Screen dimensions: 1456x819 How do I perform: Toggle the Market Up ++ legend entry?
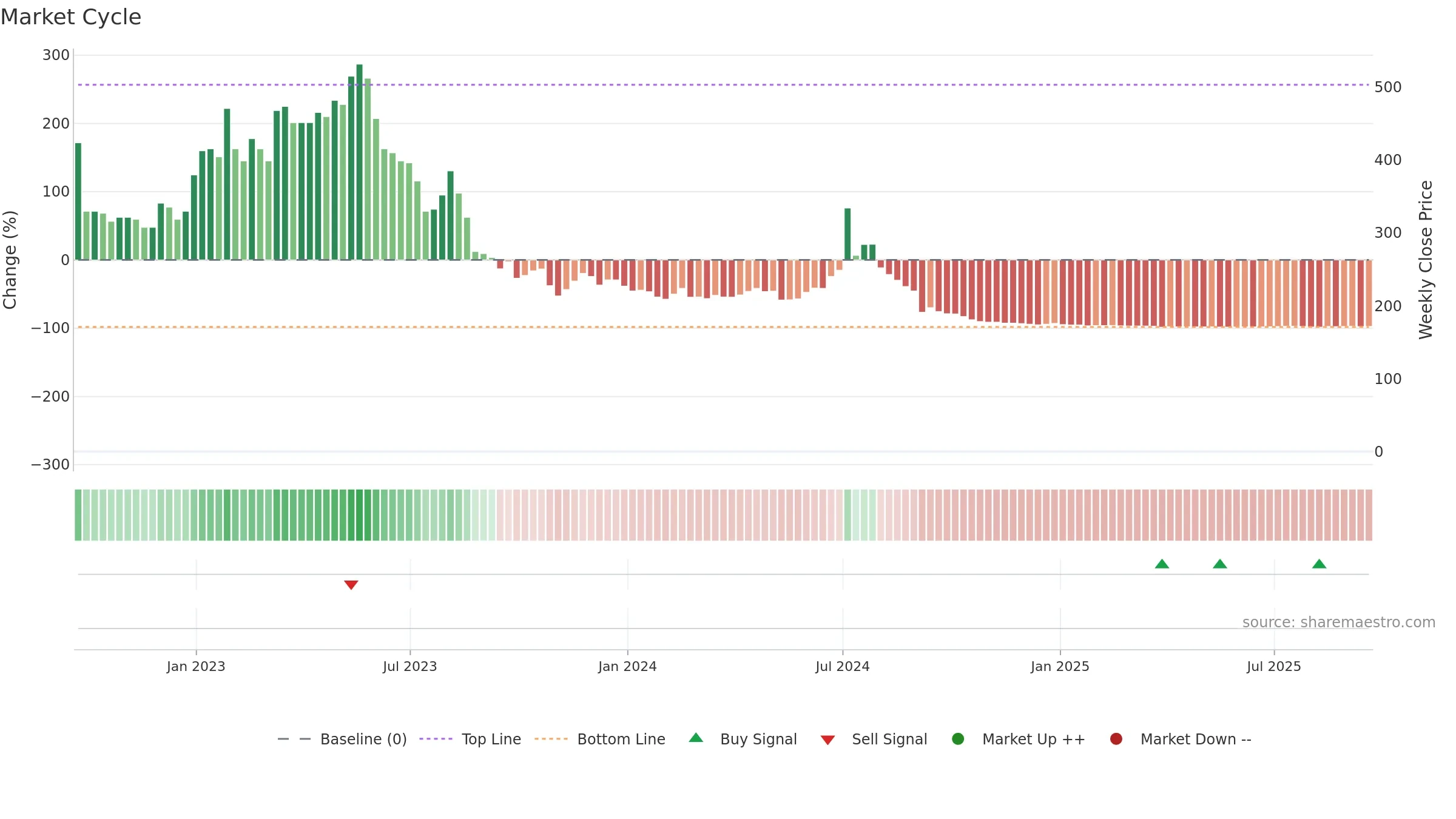[x=1019, y=739]
